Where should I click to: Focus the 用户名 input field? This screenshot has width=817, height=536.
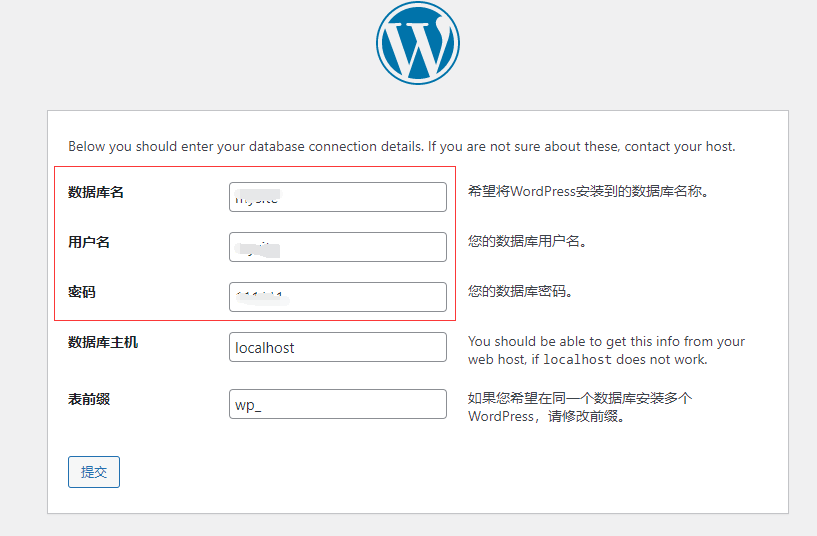pyautogui.click(x=338, y=247)
